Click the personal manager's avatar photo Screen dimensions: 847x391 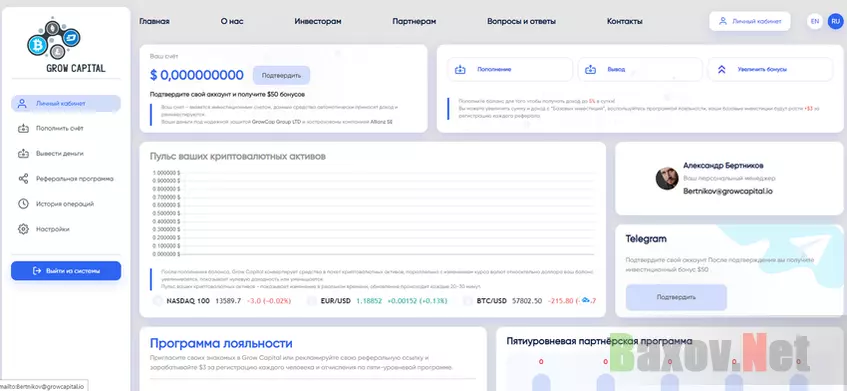[667, 178]
